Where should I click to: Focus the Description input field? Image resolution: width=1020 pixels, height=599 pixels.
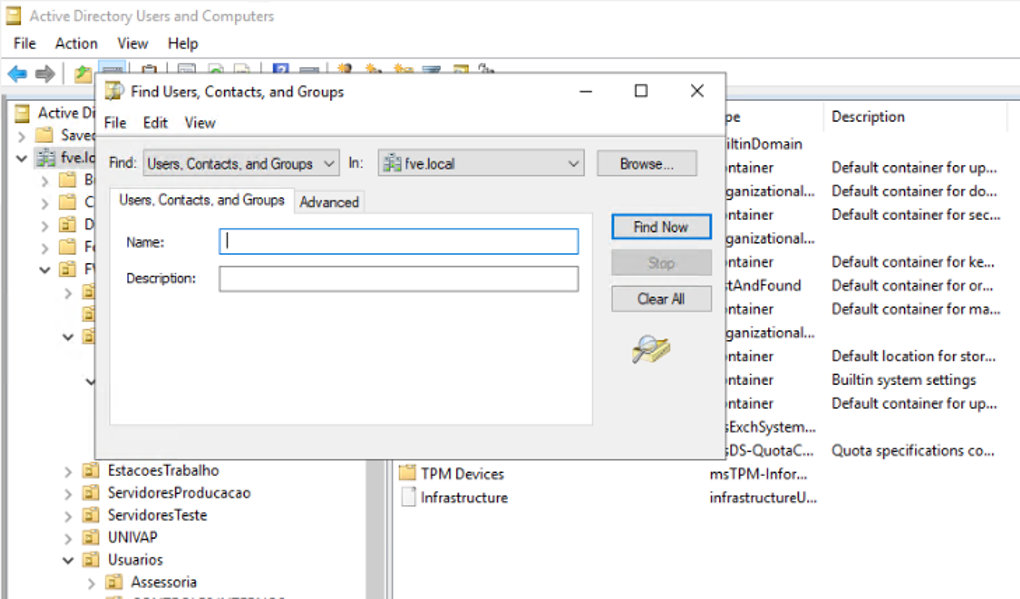[x=399, y=279]
